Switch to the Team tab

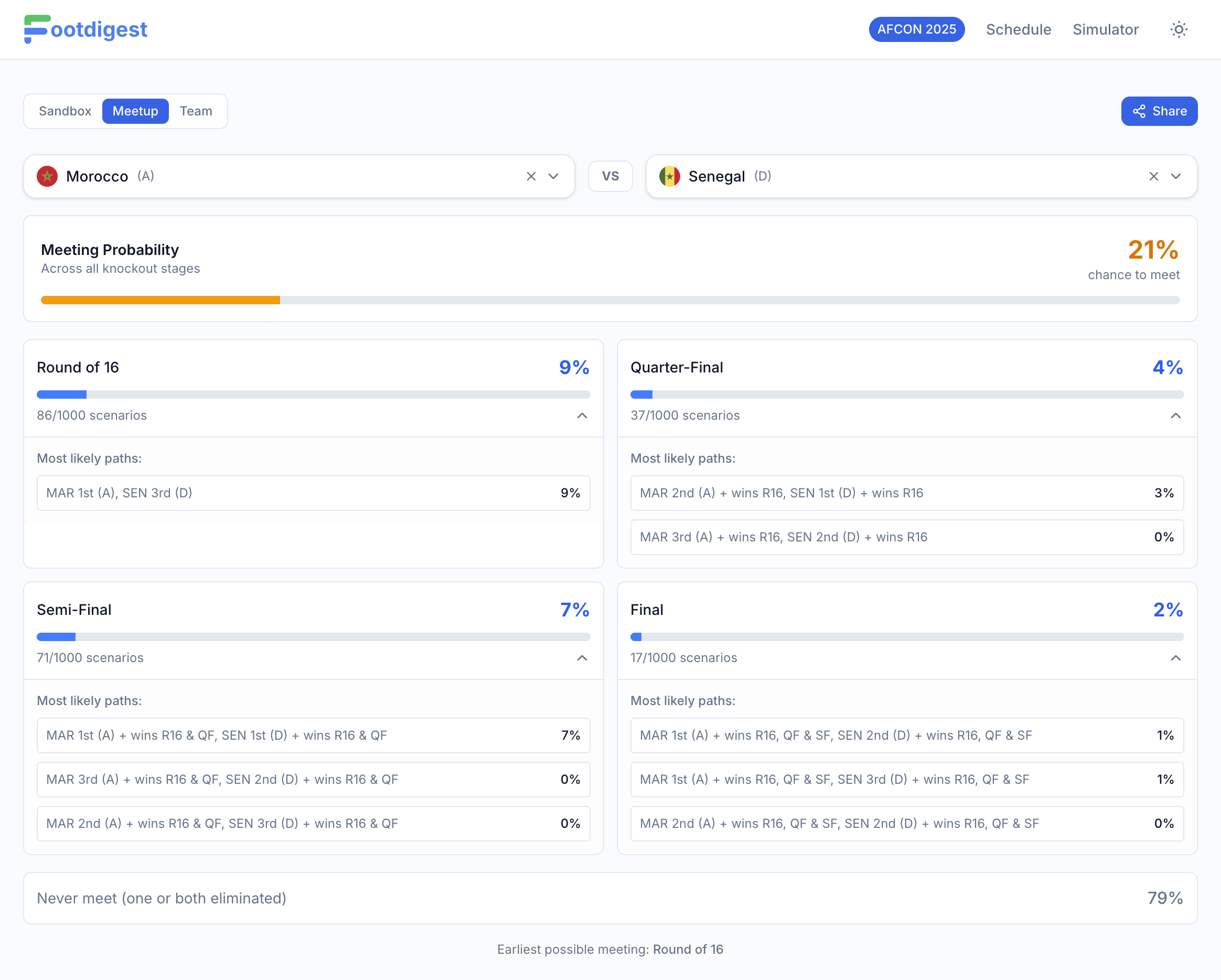click(196, 111)
